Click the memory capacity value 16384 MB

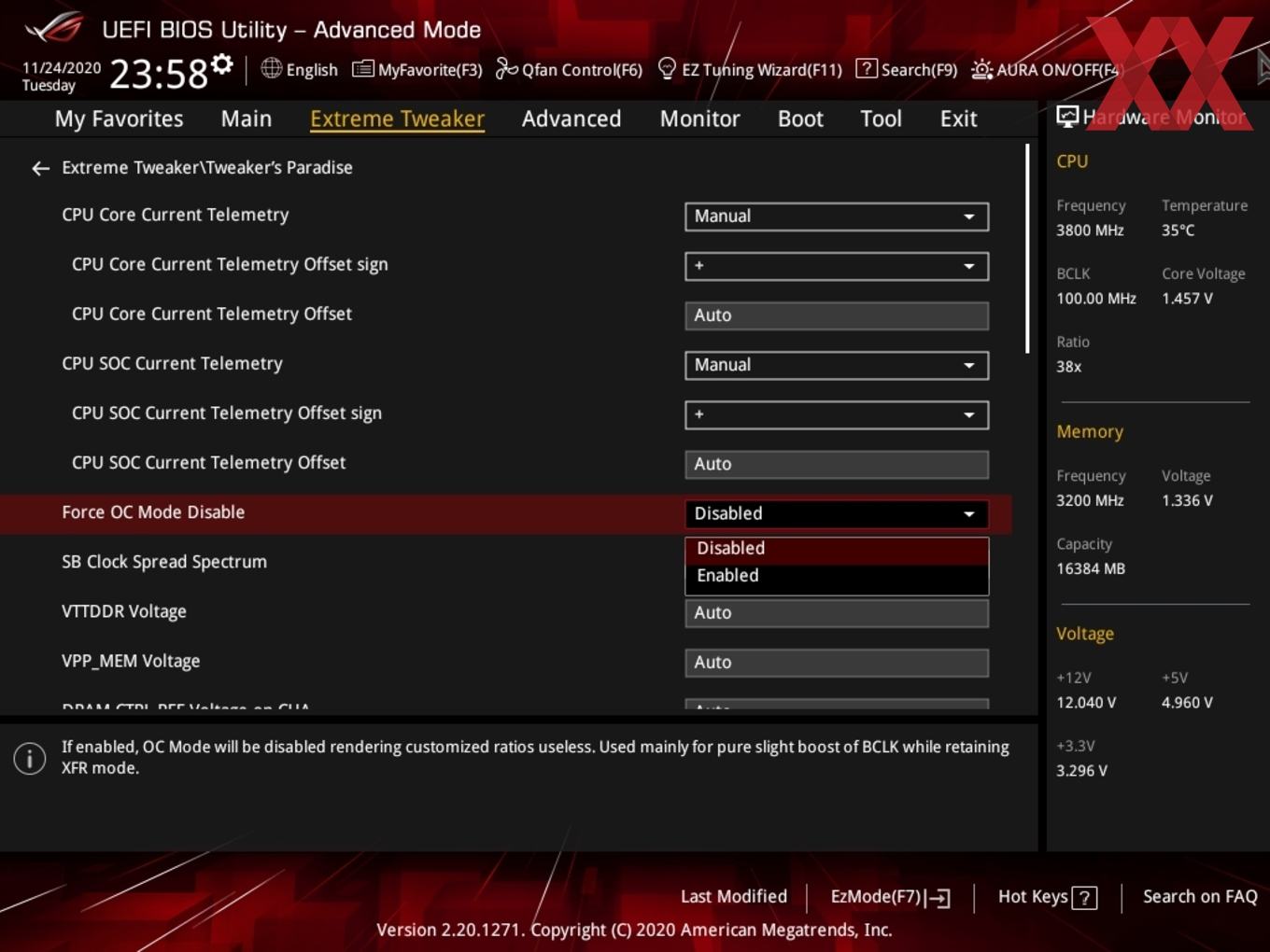(x=1091, y=568)
